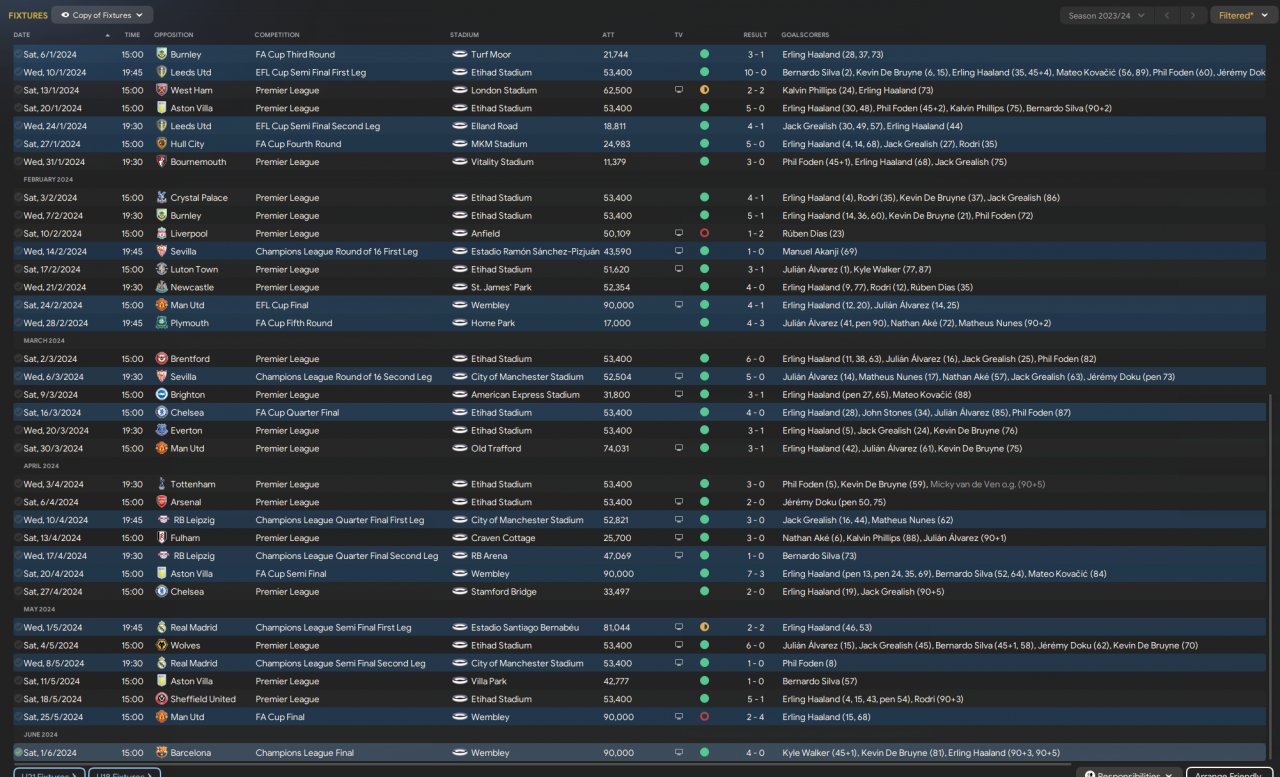Toggle the check circle for Sat, 24/2/2024
The height and width of the screenshot is (777, 1280).
click(18, 305)
